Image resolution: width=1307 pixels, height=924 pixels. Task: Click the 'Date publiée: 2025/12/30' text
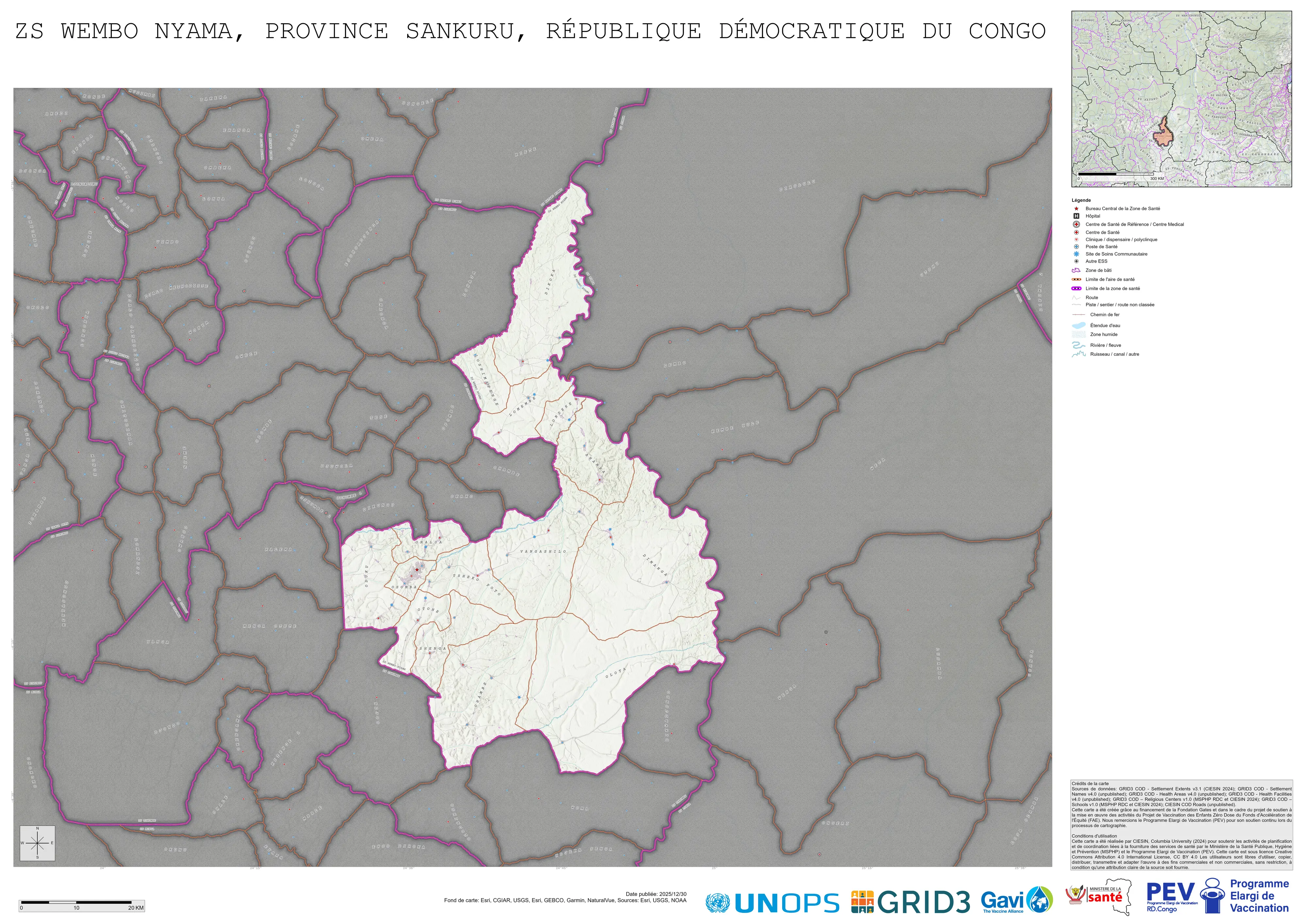(x=656, y=894)
